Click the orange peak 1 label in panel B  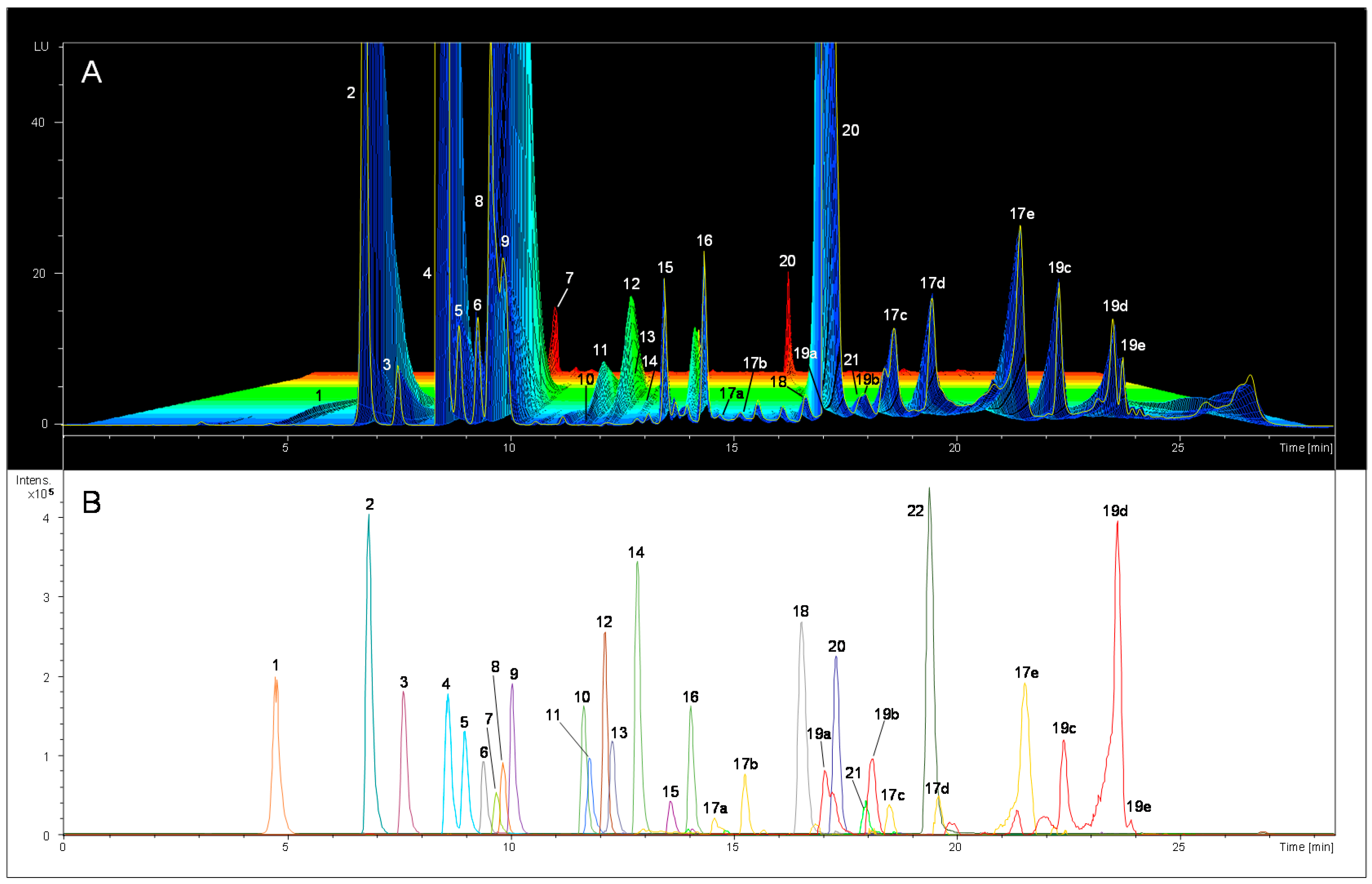click(x=276, y=665)
